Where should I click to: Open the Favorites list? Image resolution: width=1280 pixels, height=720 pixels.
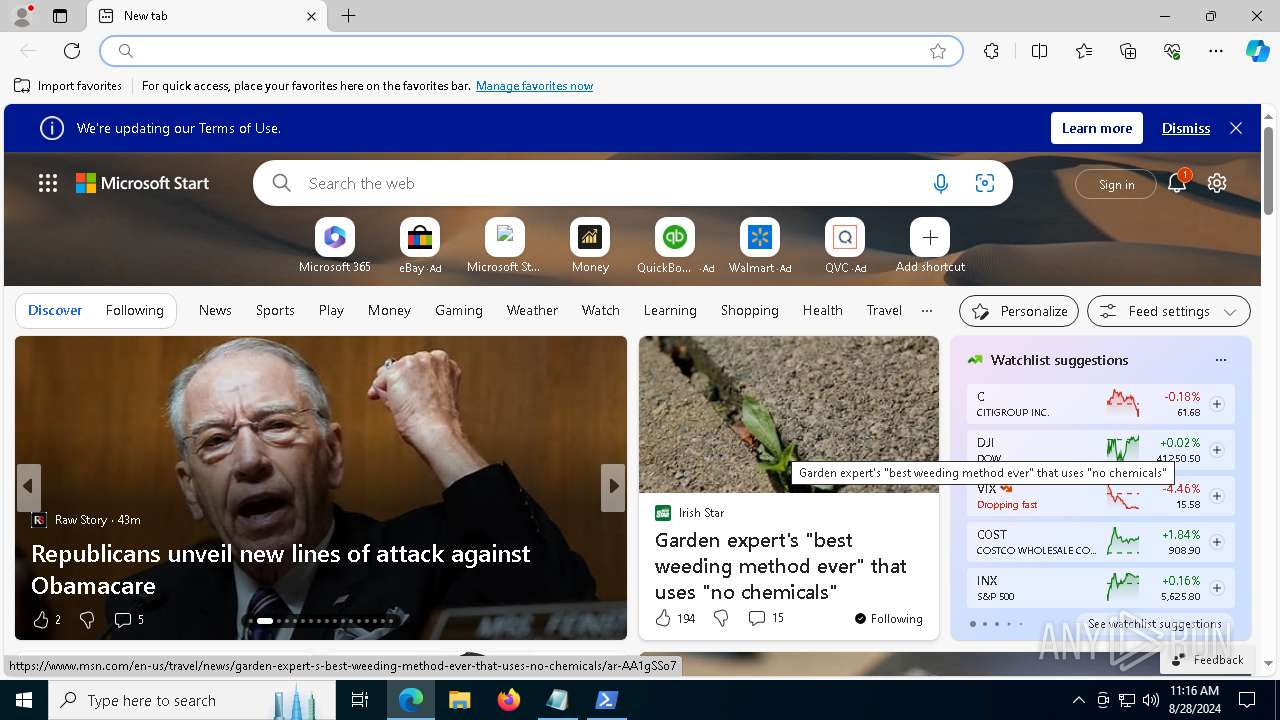tap(1084, 51)
